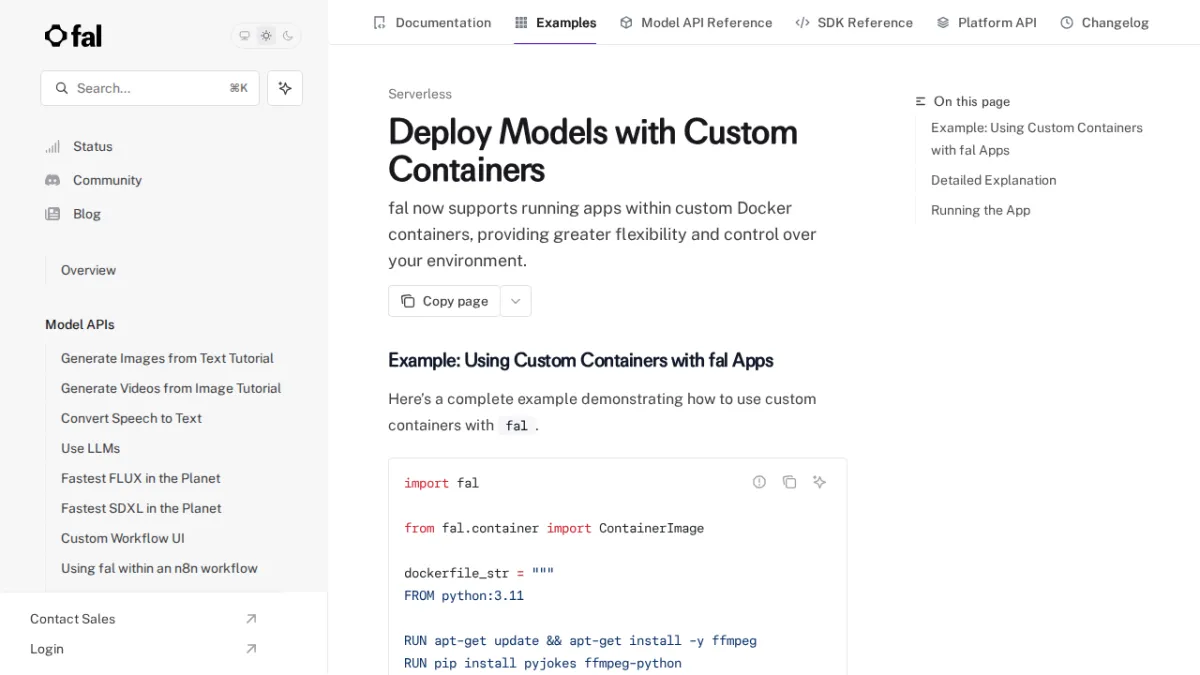Open Custom Workflow UI page
The height and width of the screenshot is (675, 1200).
pos(122,538)
